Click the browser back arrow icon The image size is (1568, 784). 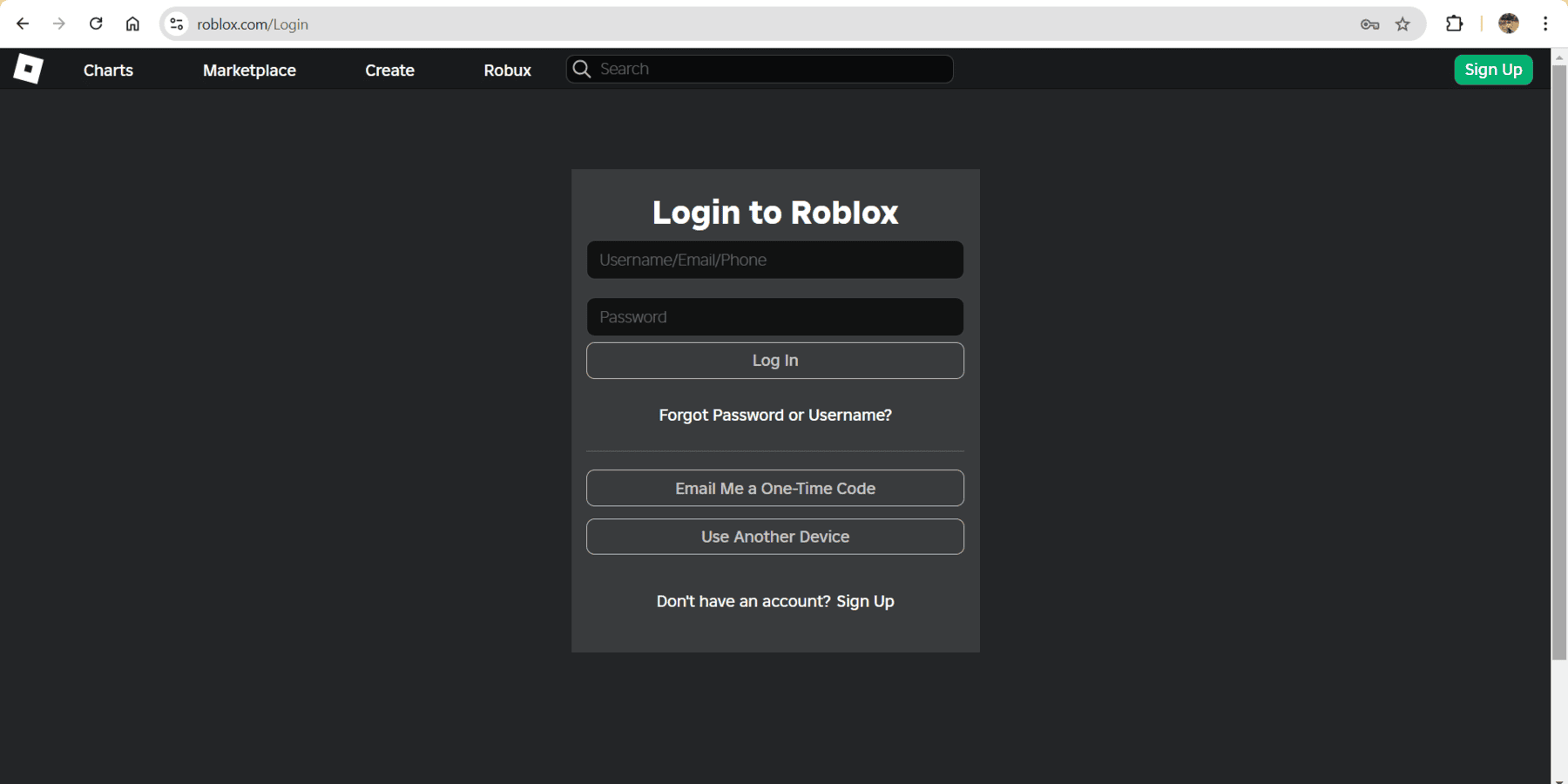(23, 24)
